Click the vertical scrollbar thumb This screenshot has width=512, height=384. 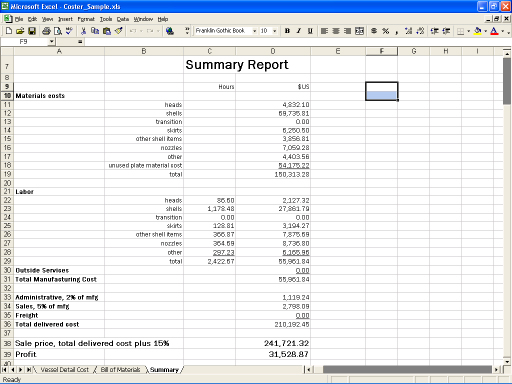tap(507, 80)
